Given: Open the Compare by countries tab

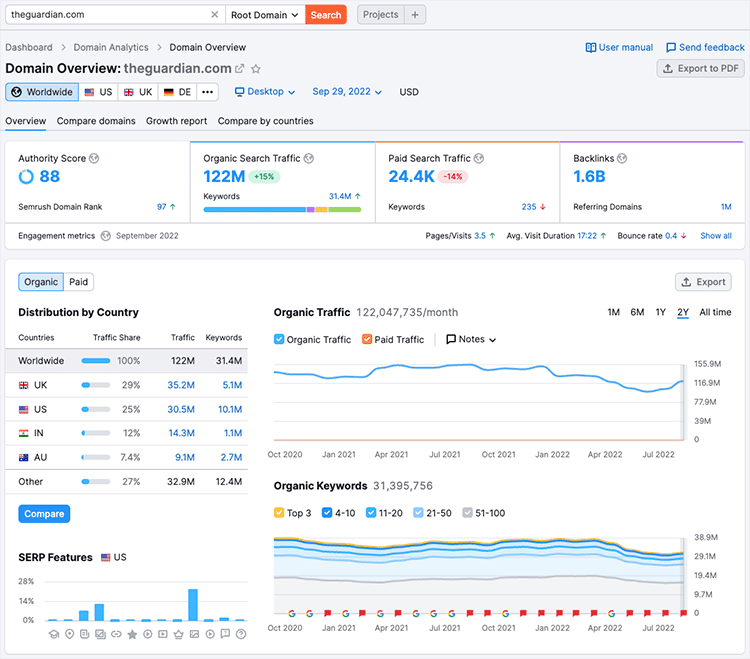Looking at the screenshot, I should click(x=265, y=121).
